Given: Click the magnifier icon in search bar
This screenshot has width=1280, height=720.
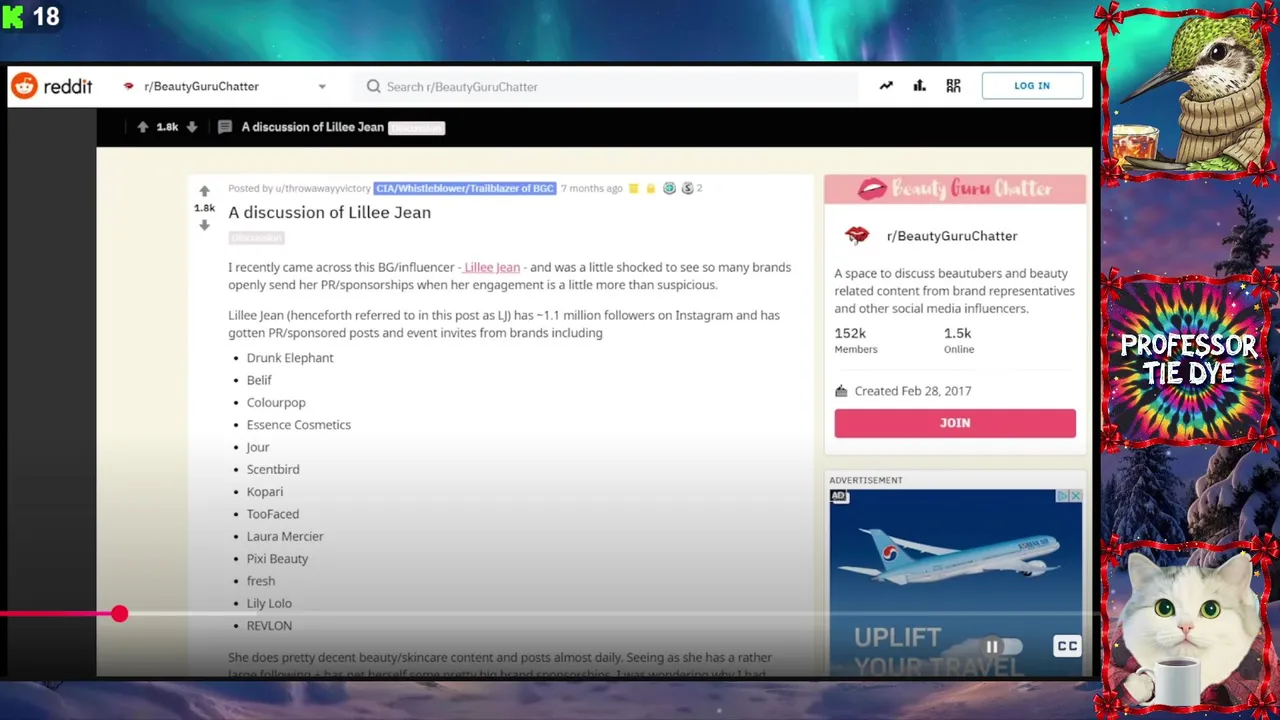Looking at the screenshot, I should [374, 87].
